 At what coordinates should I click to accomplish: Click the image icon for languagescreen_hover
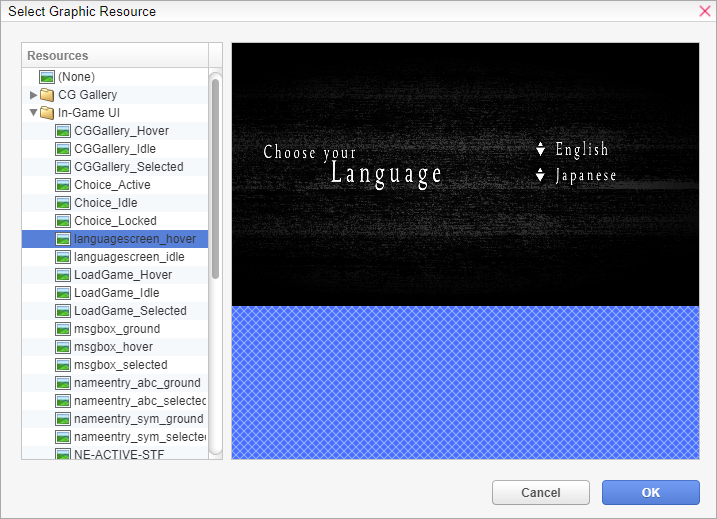(63, 239)
